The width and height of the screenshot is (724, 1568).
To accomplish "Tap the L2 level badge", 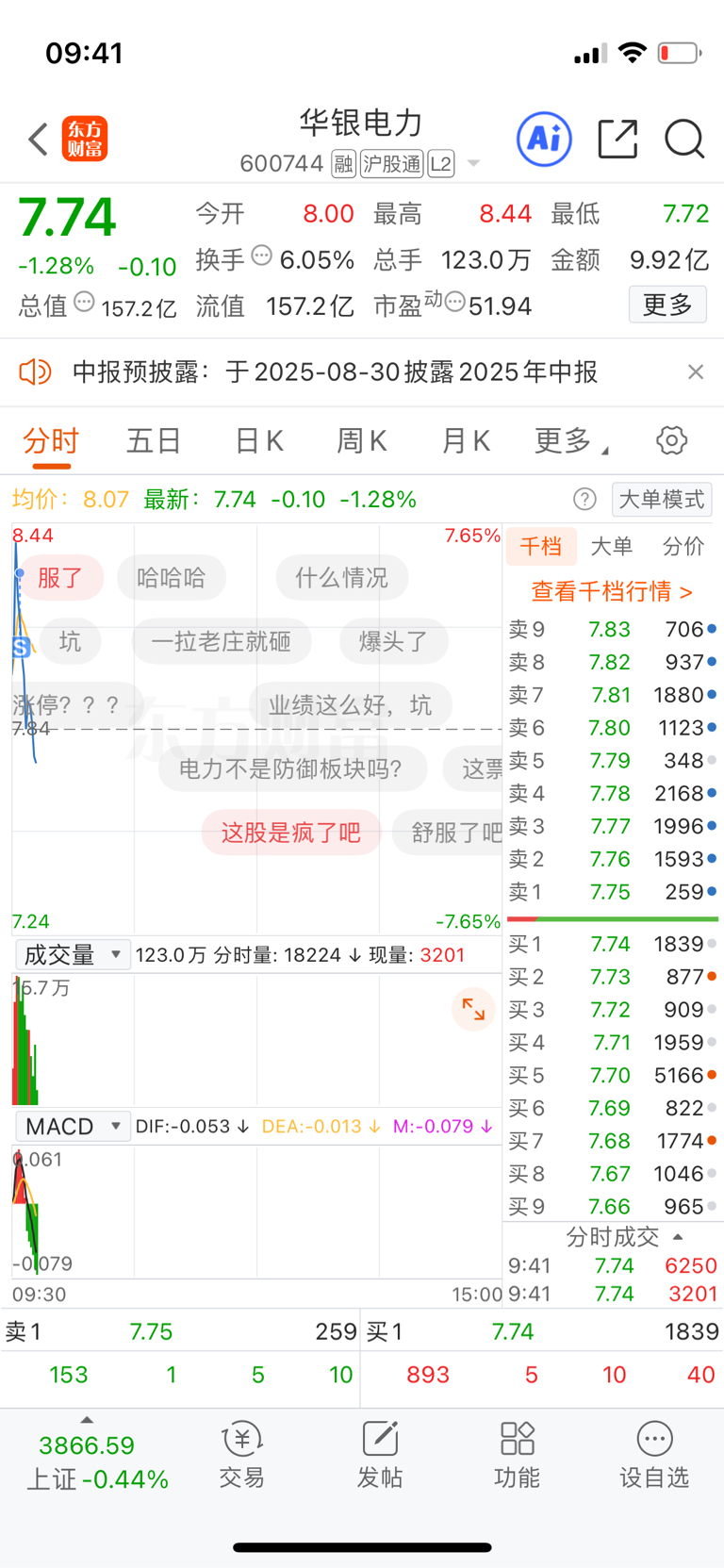I will [x=440, y=164].
